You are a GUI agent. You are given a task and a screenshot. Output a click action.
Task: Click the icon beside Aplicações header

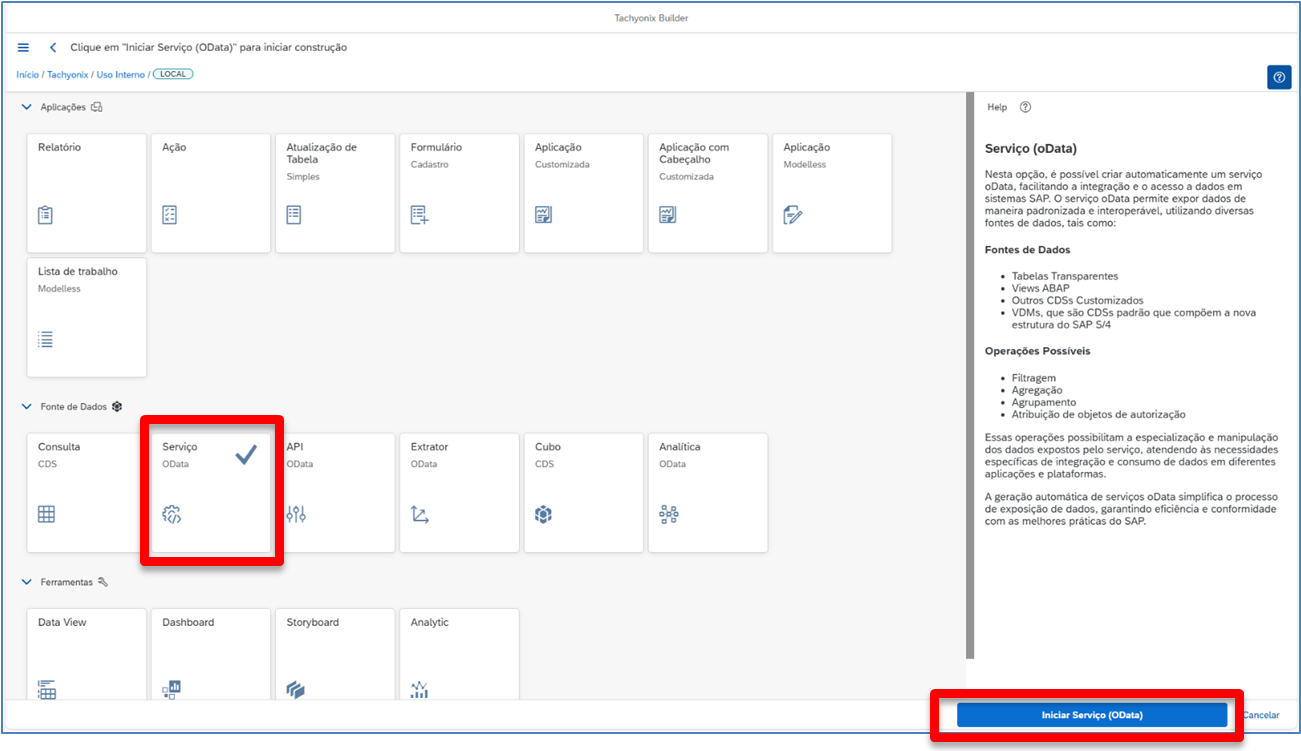coord(96,107)
